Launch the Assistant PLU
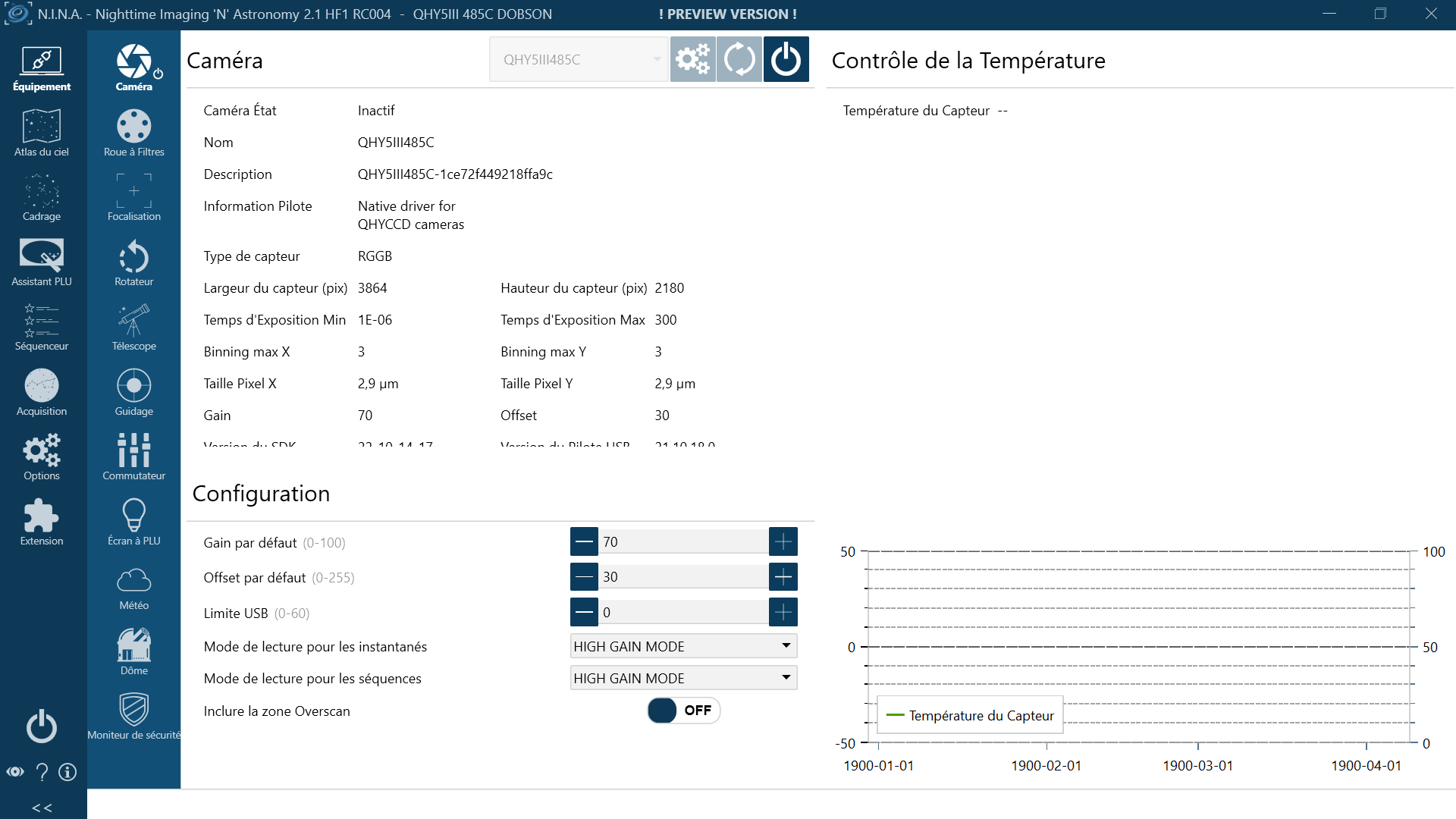The width and height of the screenshot is (1456, 819). pyautogui.click(x=42, y=262)
